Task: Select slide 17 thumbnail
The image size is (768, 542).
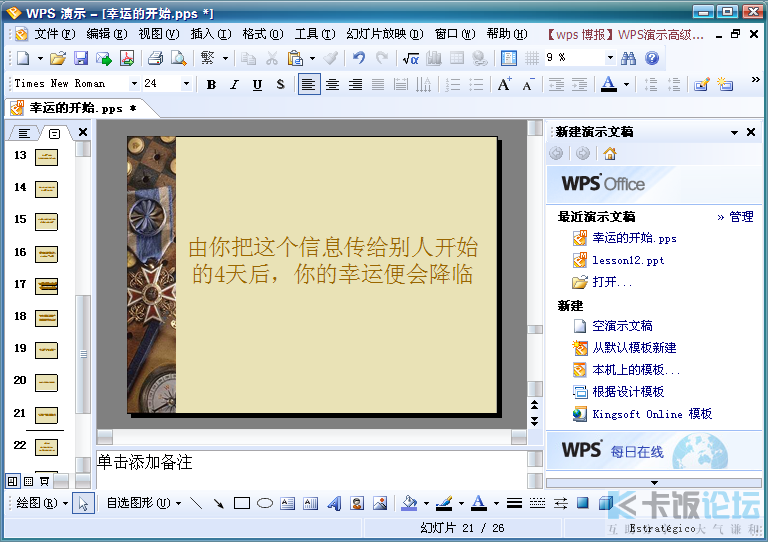Action: 47,286
